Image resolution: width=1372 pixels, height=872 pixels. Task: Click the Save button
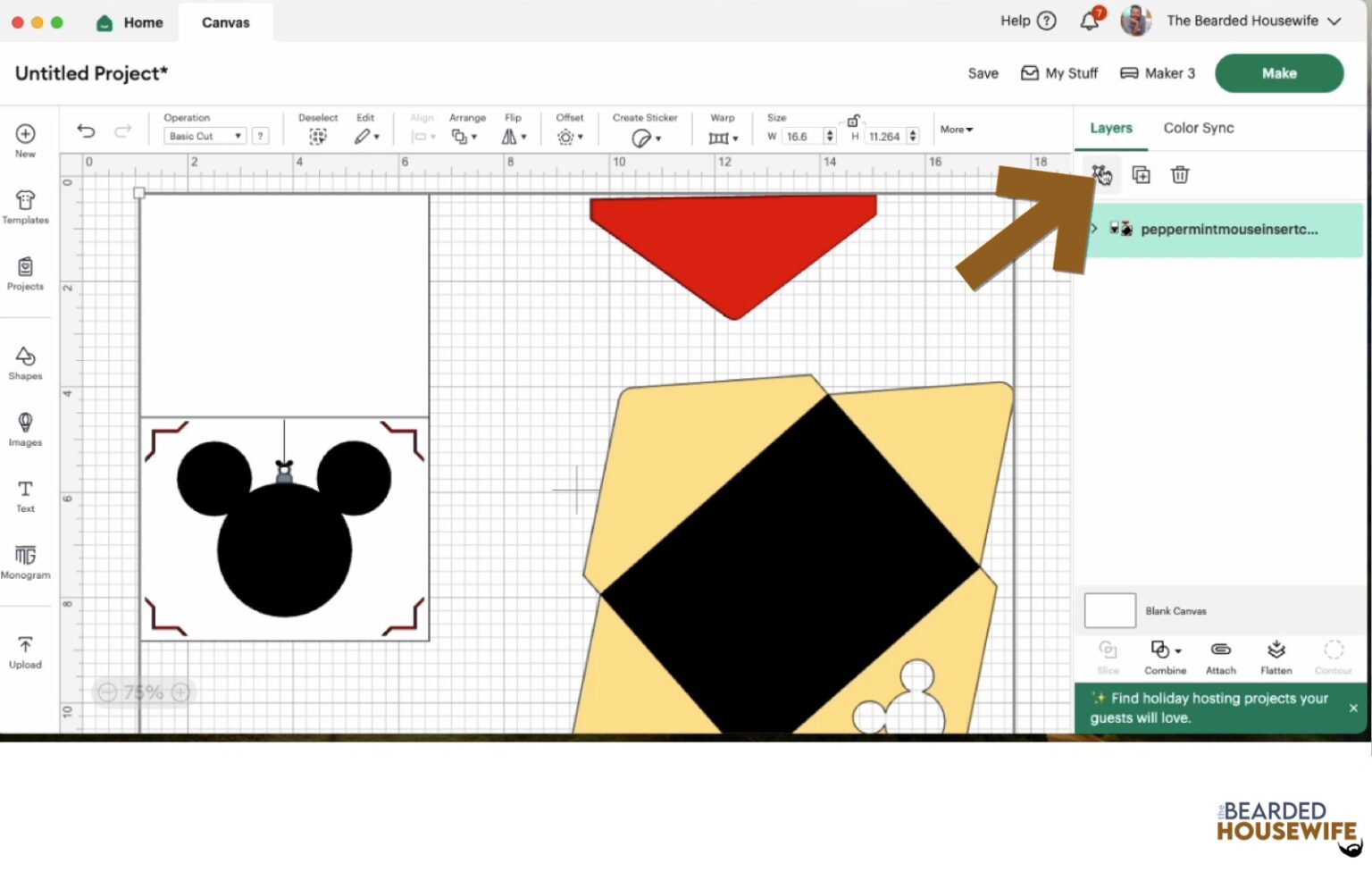pos(983,73)
